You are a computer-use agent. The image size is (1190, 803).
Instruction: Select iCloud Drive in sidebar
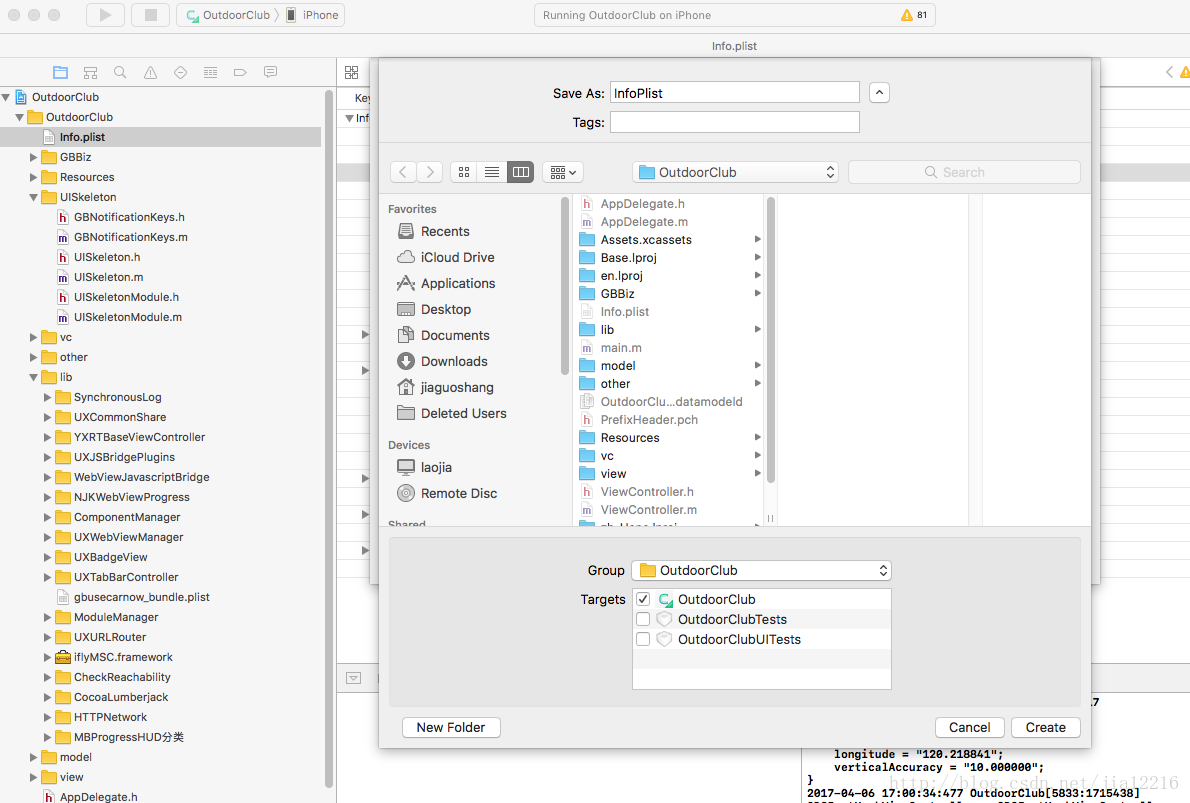tap(458, 257)
